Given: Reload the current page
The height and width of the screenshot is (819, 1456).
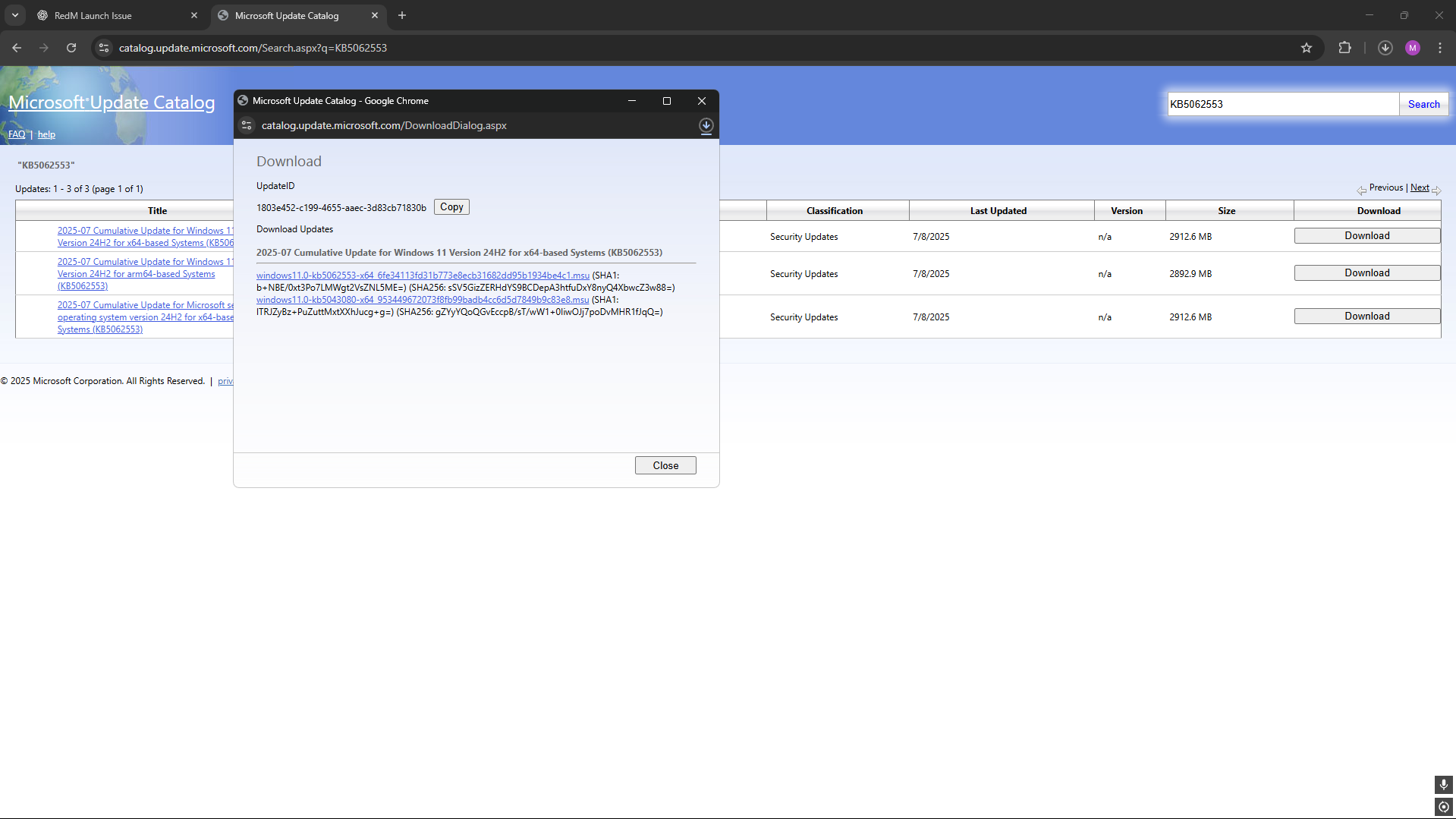Looking at the screenshot, I should [x=71, y=48].
